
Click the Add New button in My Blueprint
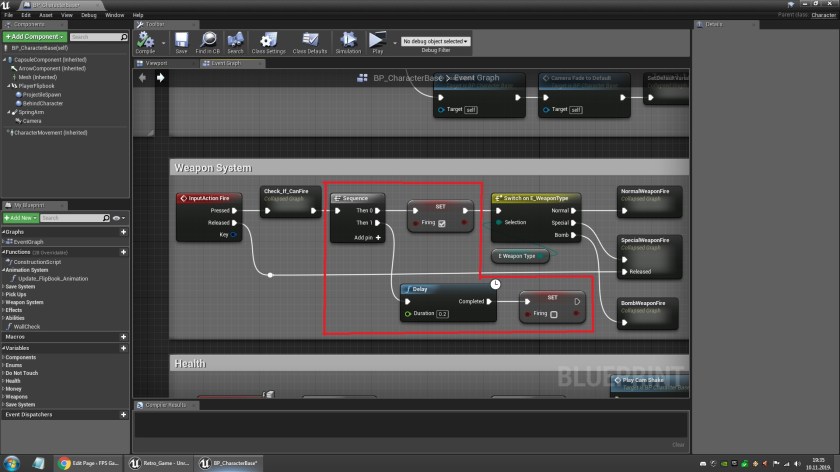20,217
